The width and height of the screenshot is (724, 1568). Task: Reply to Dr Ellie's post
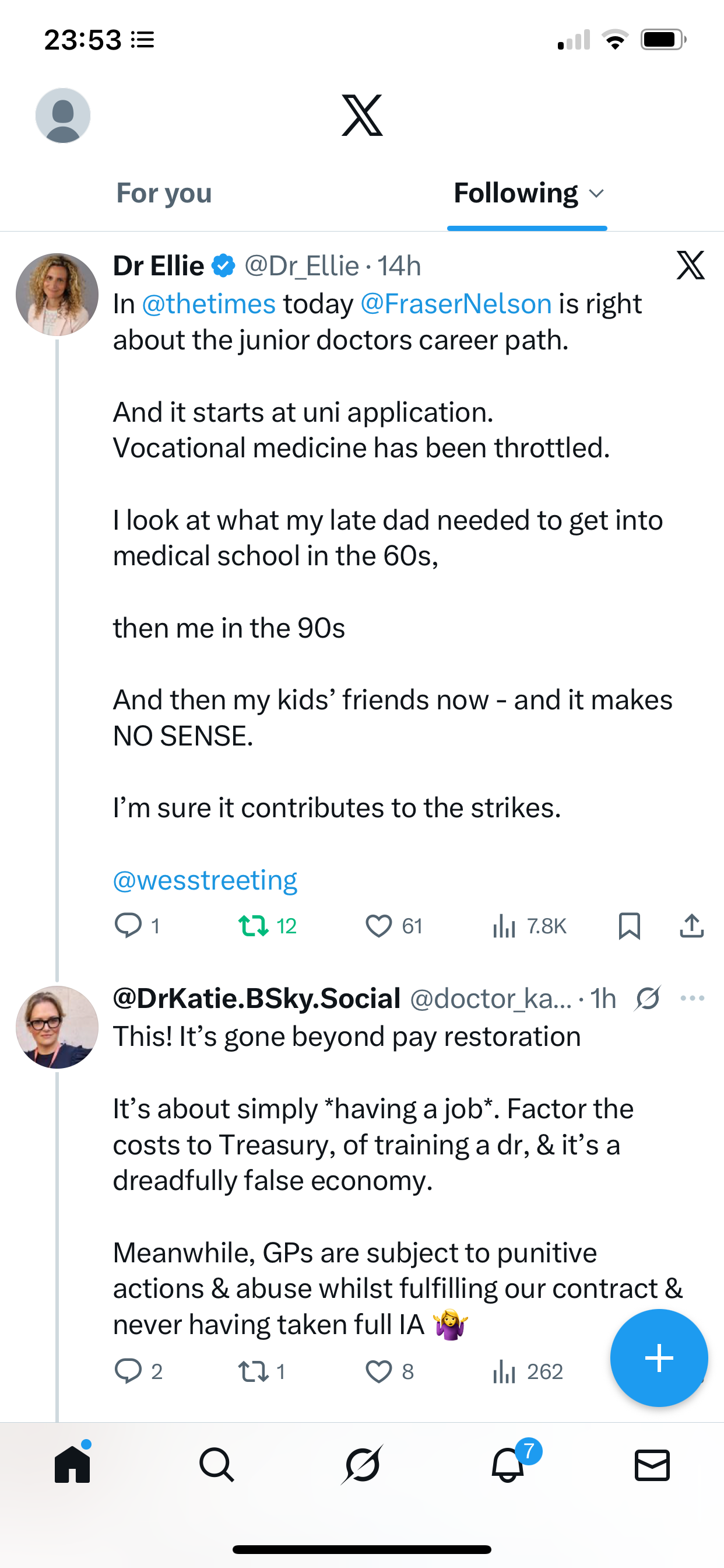[x=128, y=925]
